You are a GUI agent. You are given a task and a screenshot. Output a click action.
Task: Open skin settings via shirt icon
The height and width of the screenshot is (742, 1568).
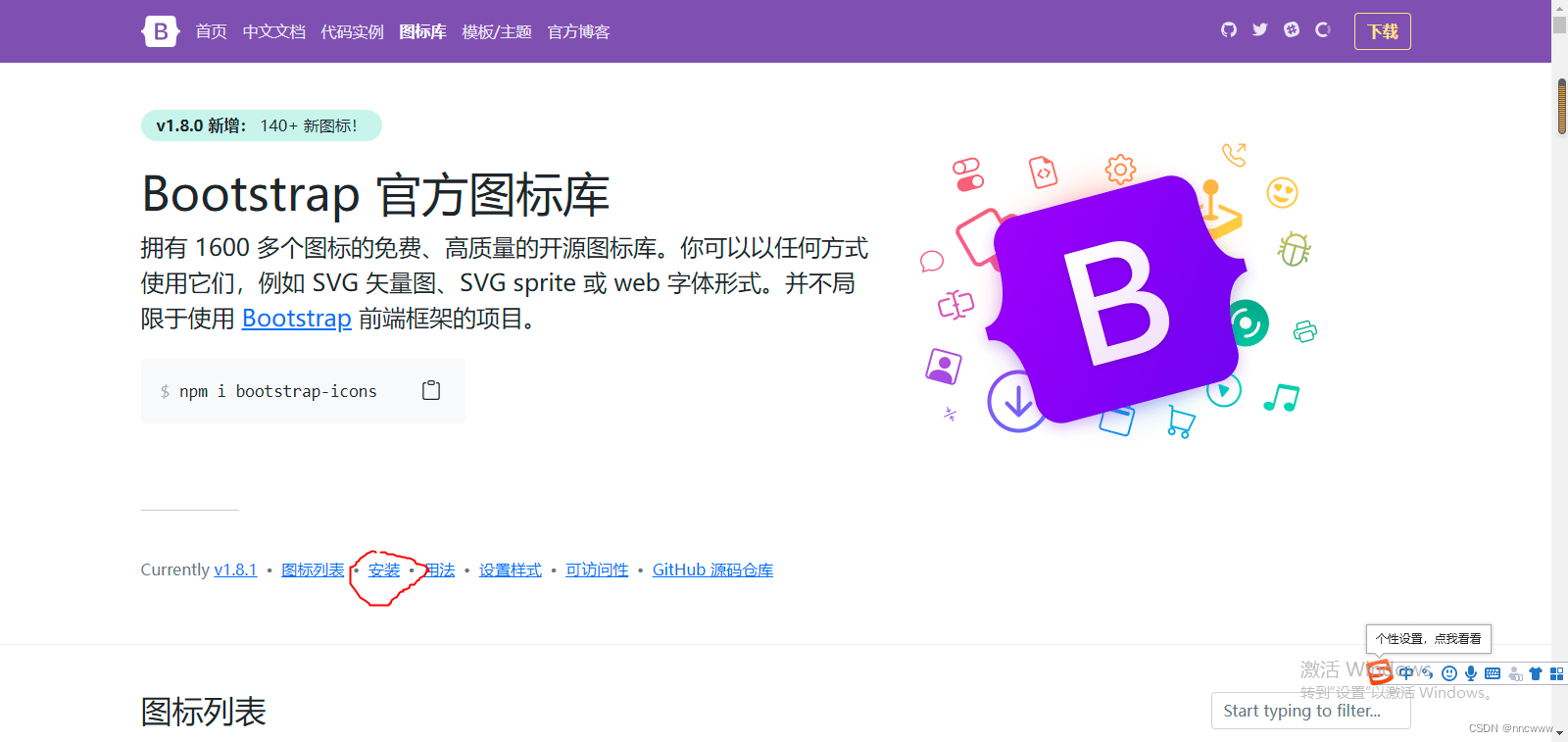[1536, 673]
